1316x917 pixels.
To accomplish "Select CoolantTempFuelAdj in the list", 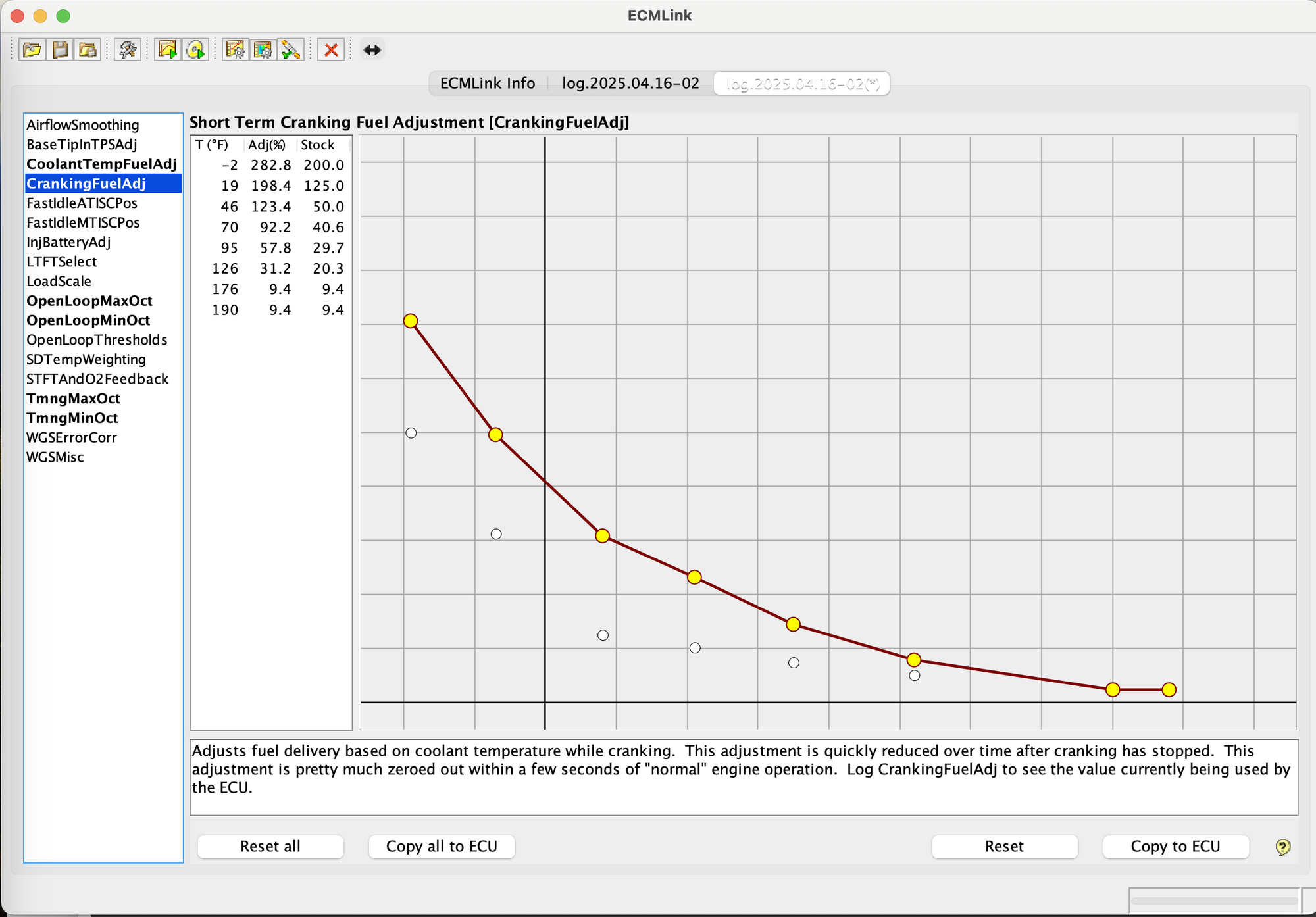I will [x=103, y=164].
